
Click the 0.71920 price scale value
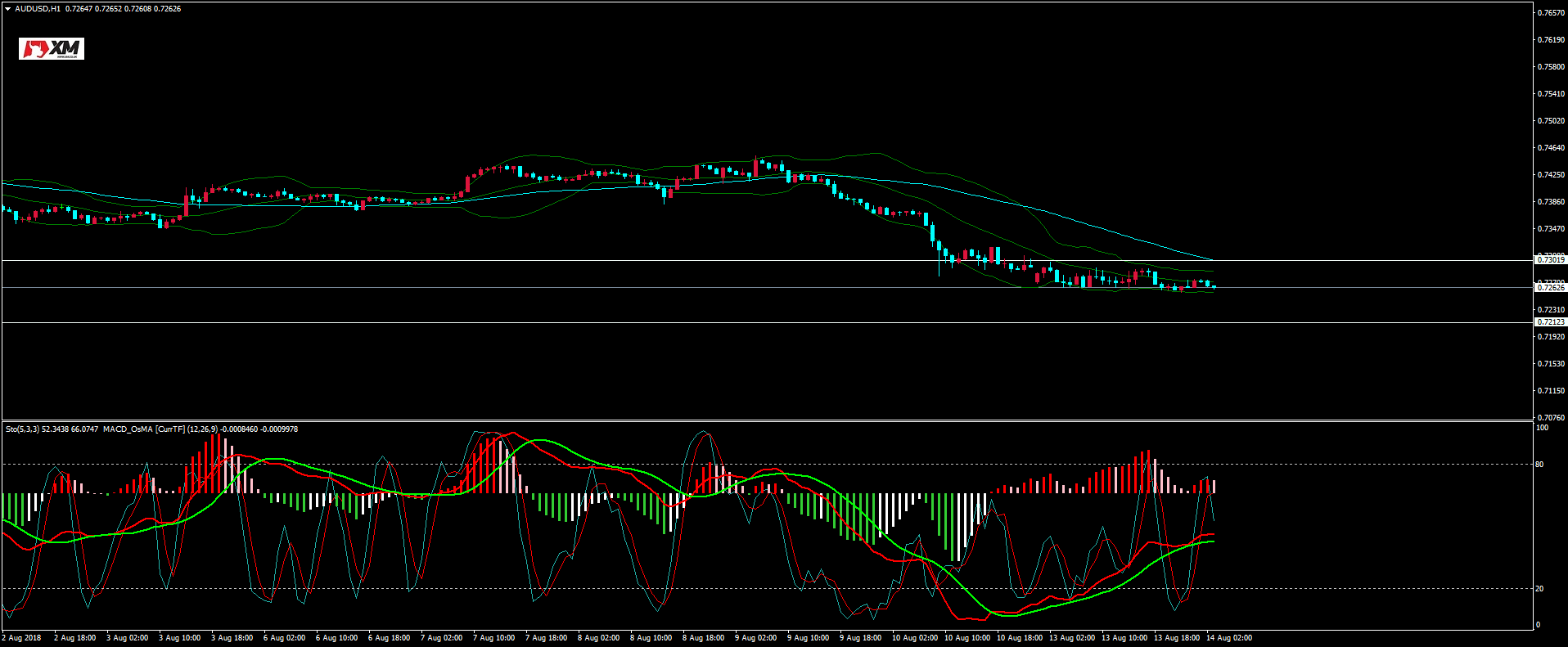tap(1552, 337)
